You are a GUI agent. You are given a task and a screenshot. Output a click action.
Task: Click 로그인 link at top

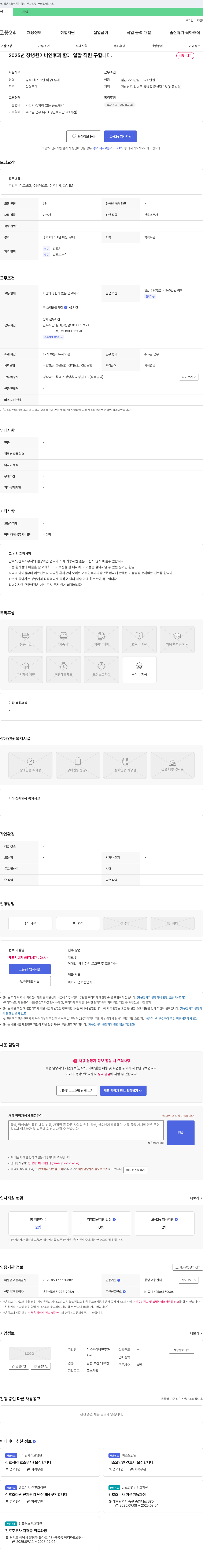(x=190, y=20)
